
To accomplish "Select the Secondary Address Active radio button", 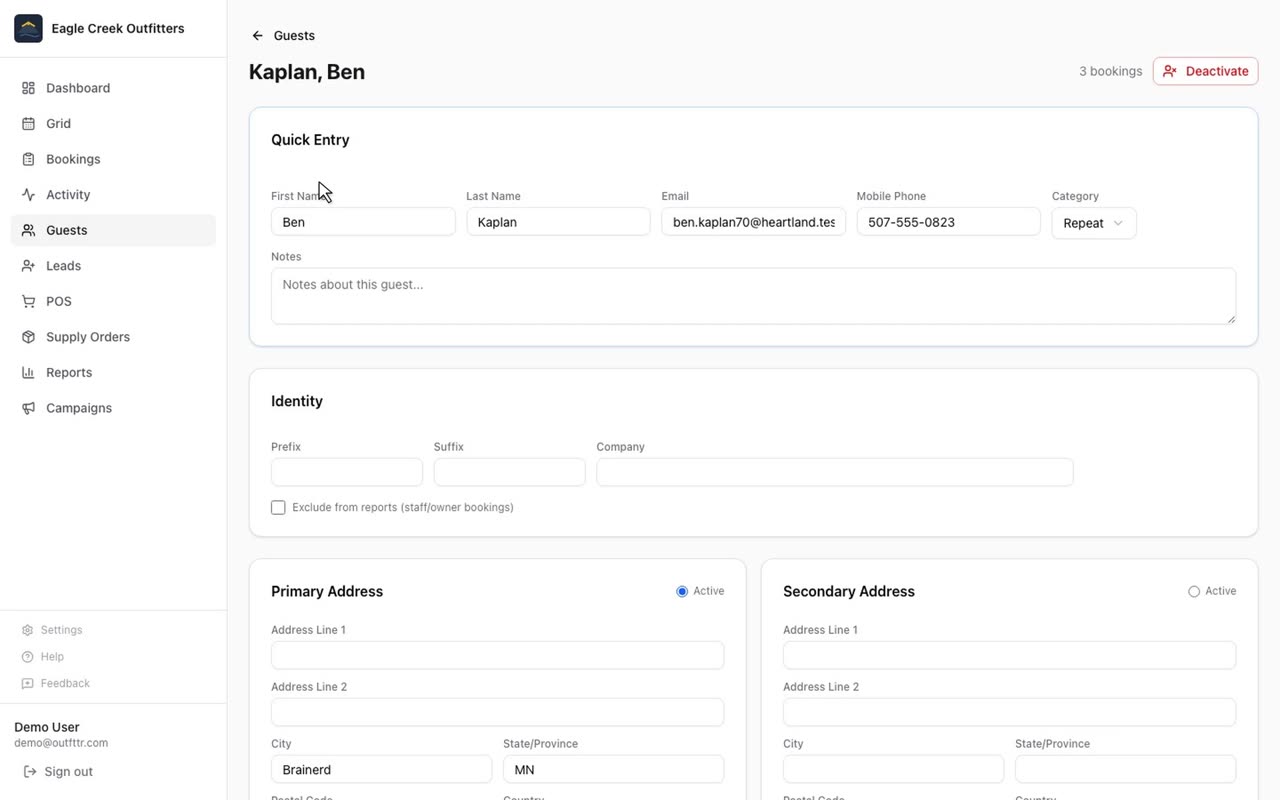I will point(1194,592).
